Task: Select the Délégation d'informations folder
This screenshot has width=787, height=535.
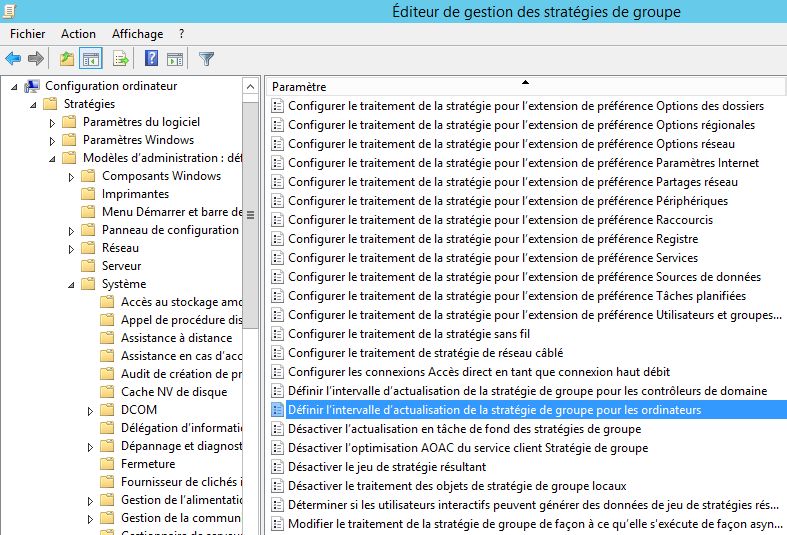Action: [181, 428]
